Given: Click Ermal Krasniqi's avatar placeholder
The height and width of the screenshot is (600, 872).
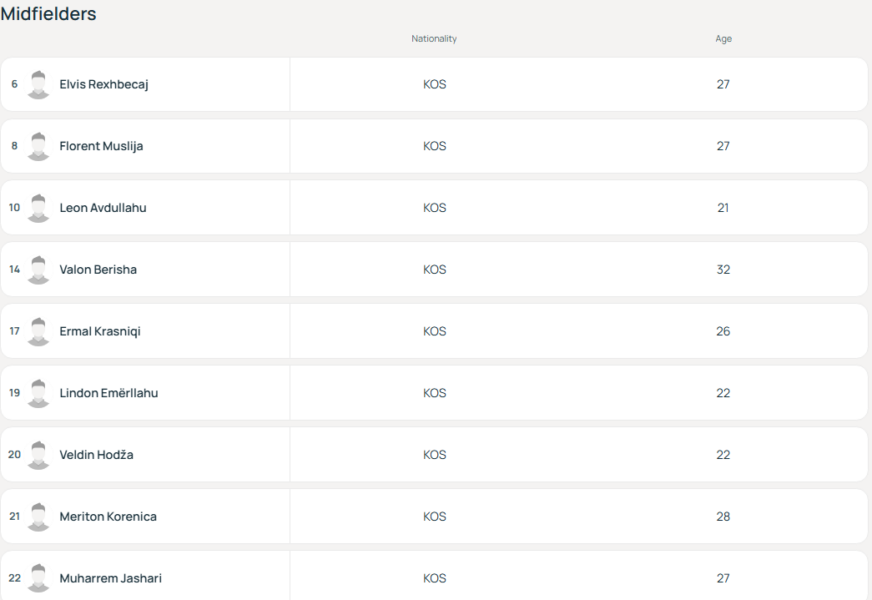Looking at the screenshot, I should [38, 331].
